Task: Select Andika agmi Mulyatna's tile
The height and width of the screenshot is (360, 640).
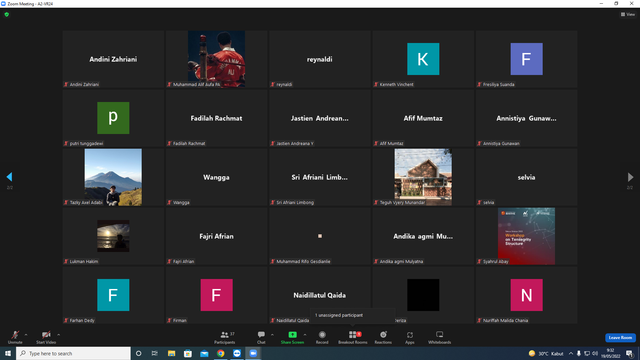Action: coord(423,236)
